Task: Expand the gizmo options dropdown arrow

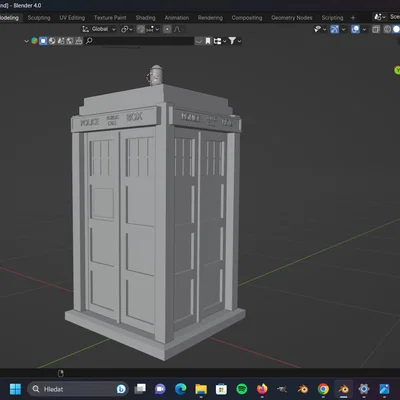Action: click(343, 29)
